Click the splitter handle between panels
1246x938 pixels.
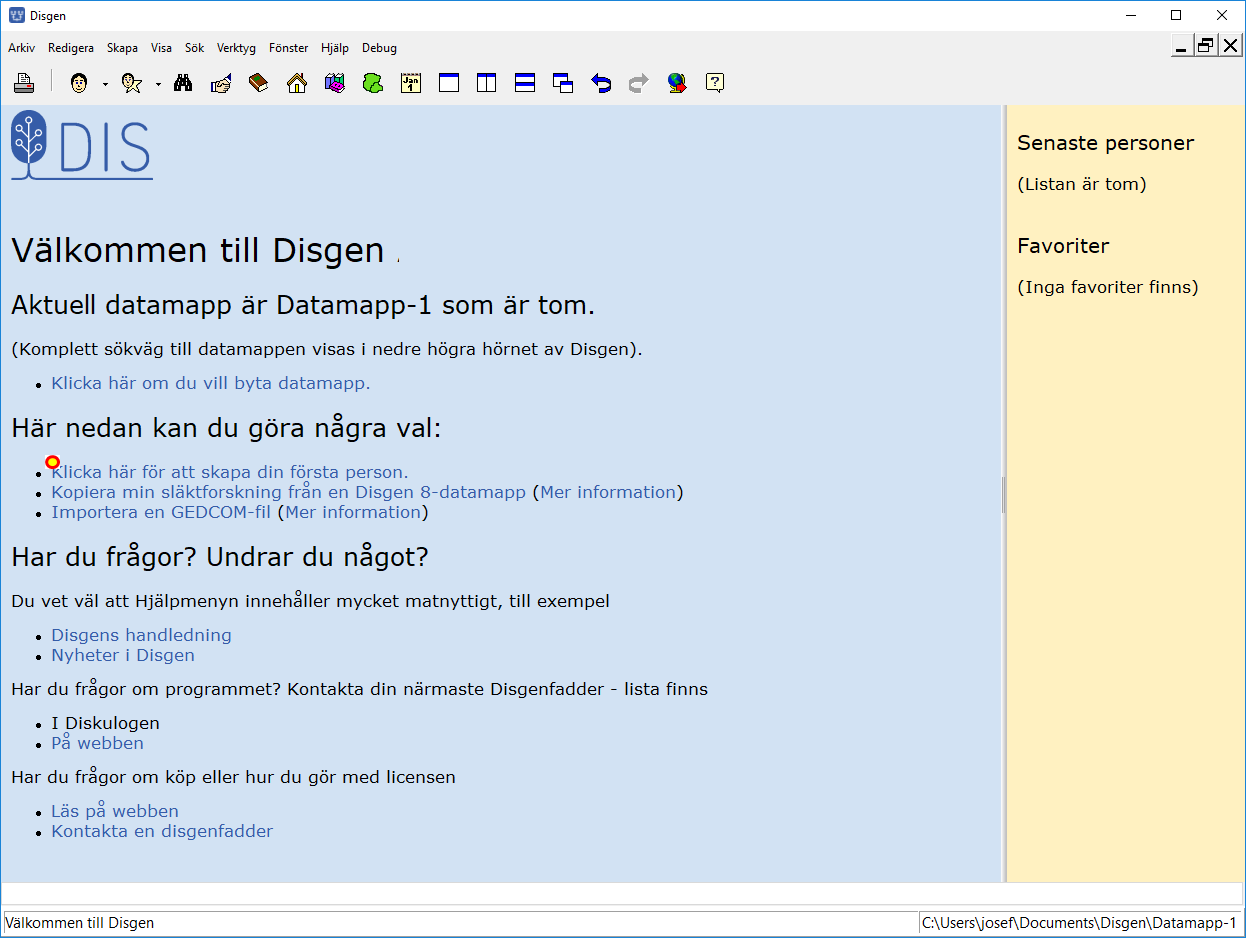pyautogui.click(x=1004, y=494)
